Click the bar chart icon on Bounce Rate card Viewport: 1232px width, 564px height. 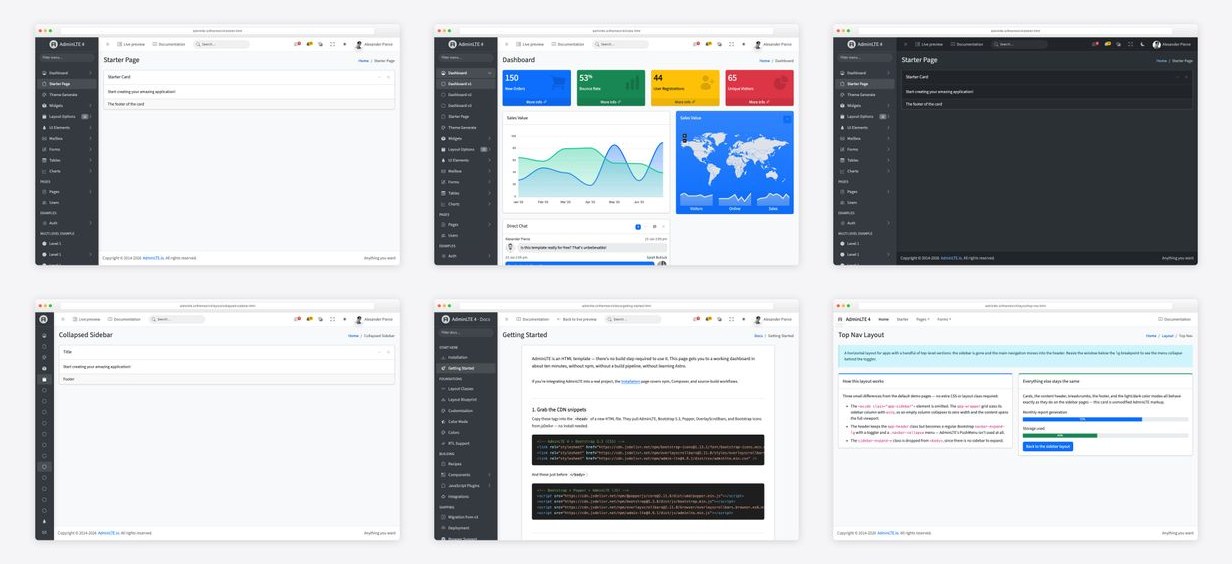(632, 83)
